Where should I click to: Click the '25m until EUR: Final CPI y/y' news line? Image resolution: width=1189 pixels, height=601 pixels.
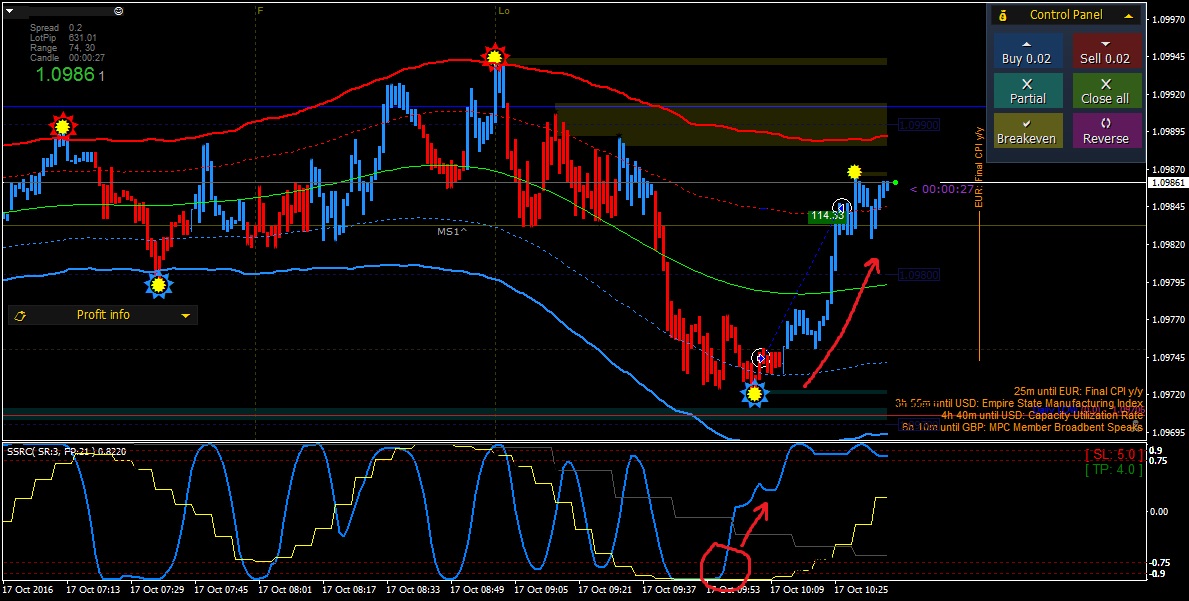point(1078,391)
